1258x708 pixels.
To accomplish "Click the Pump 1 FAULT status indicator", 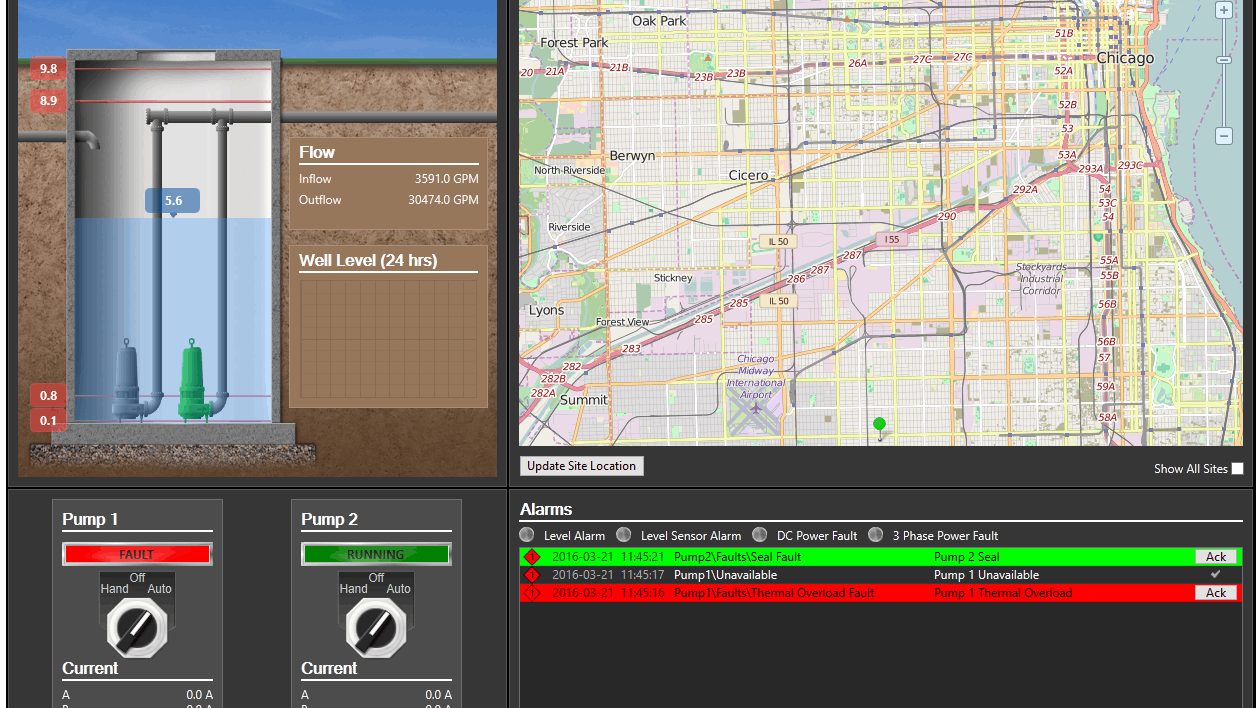I will tap(137, 553).
